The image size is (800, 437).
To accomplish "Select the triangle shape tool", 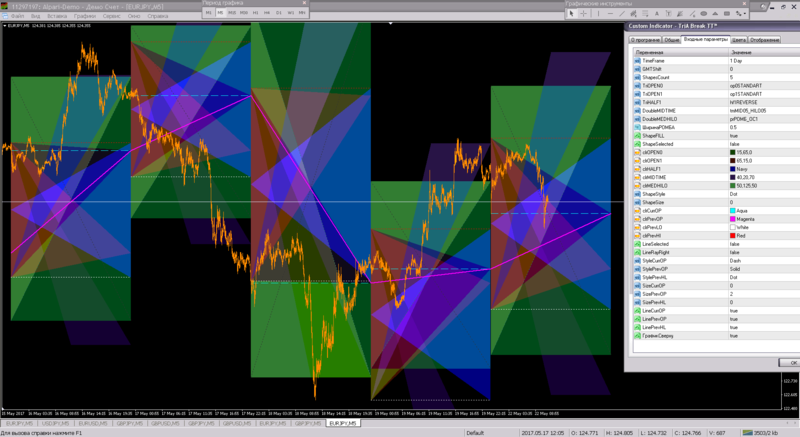I will click(x=715, y=14).
